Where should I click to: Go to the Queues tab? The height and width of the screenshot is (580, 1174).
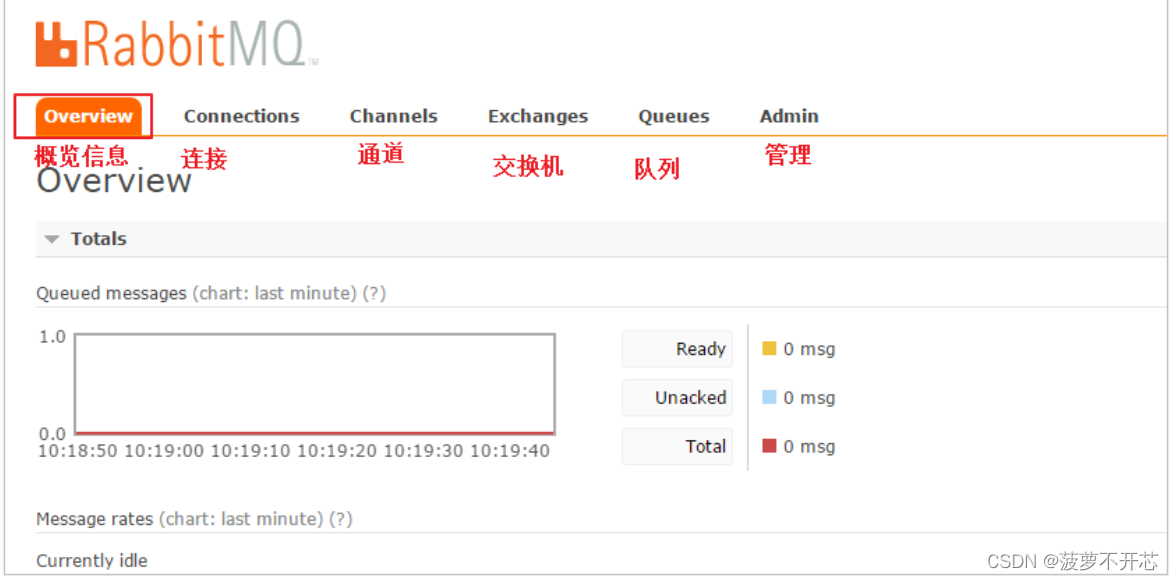coord(673,116)
